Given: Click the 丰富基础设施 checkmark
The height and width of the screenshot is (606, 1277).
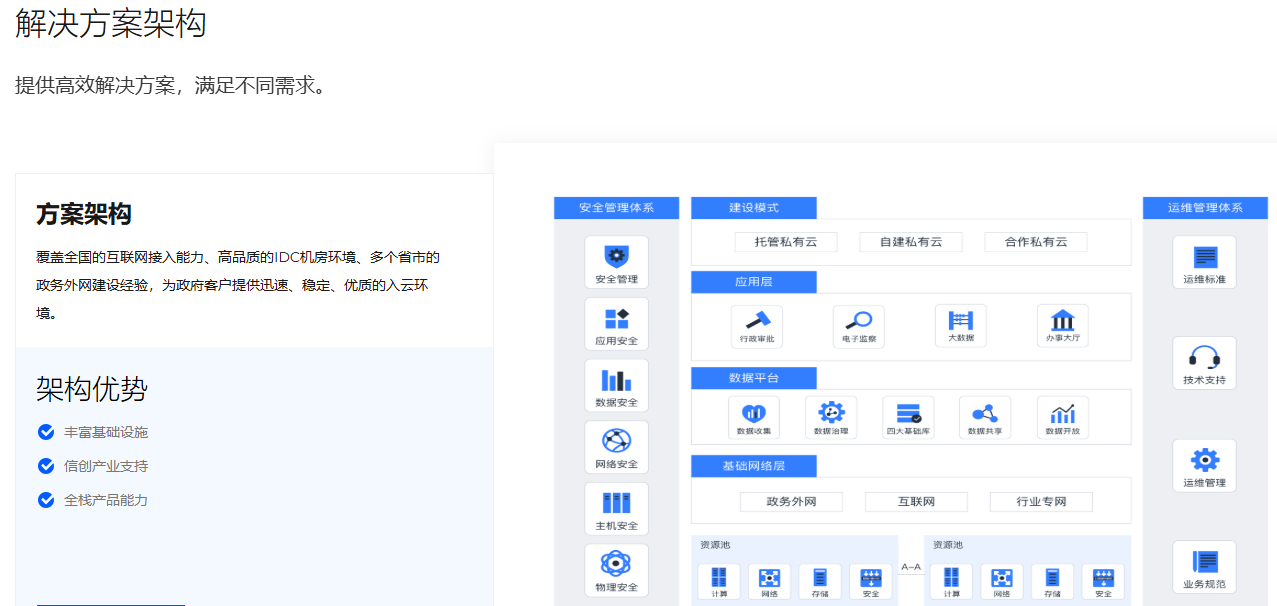Looking at the screenshot, I should pyautogui.click(x=46, y=432).
